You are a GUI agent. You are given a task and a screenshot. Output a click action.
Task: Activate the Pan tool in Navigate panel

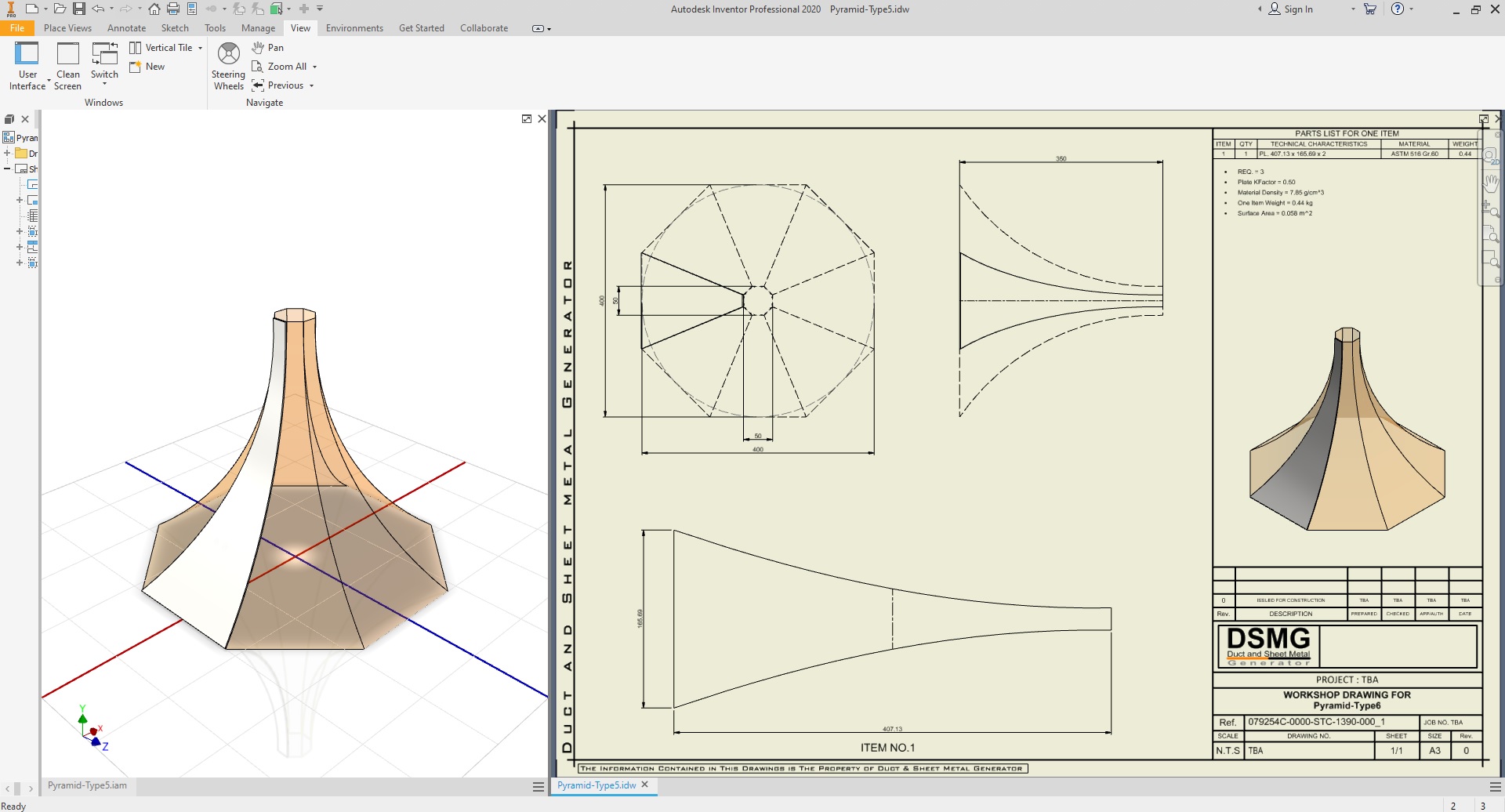[x=267, y=48]
